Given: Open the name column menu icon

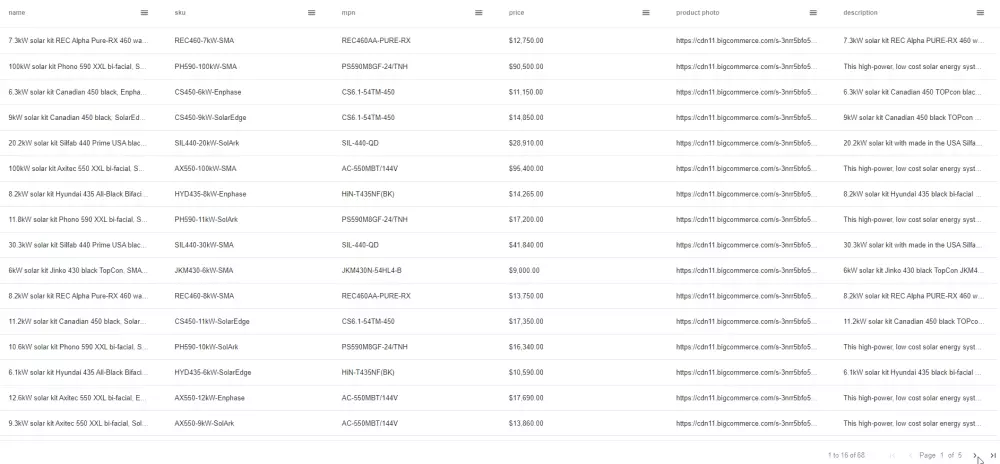Looking at the screenshot, I should tap(144, 13).
